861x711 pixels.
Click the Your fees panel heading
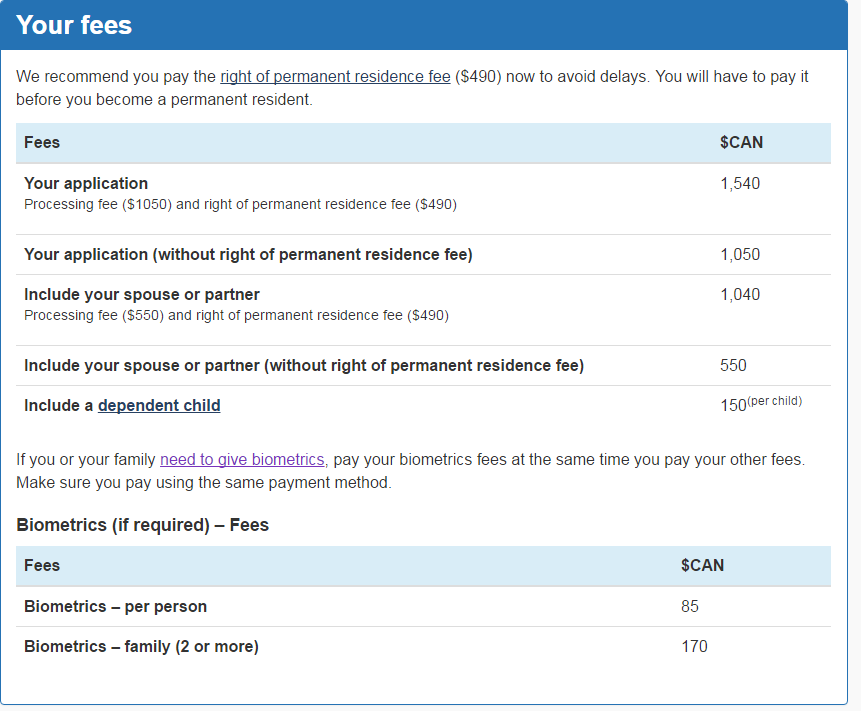tap(75, 25)
